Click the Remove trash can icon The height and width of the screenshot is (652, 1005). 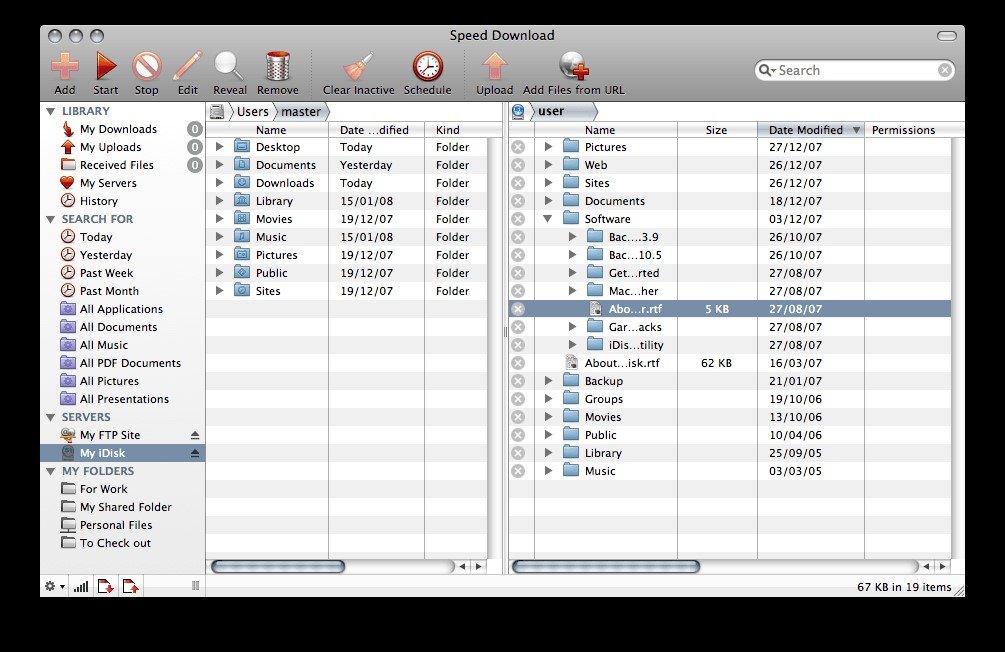tap(278, 66)
